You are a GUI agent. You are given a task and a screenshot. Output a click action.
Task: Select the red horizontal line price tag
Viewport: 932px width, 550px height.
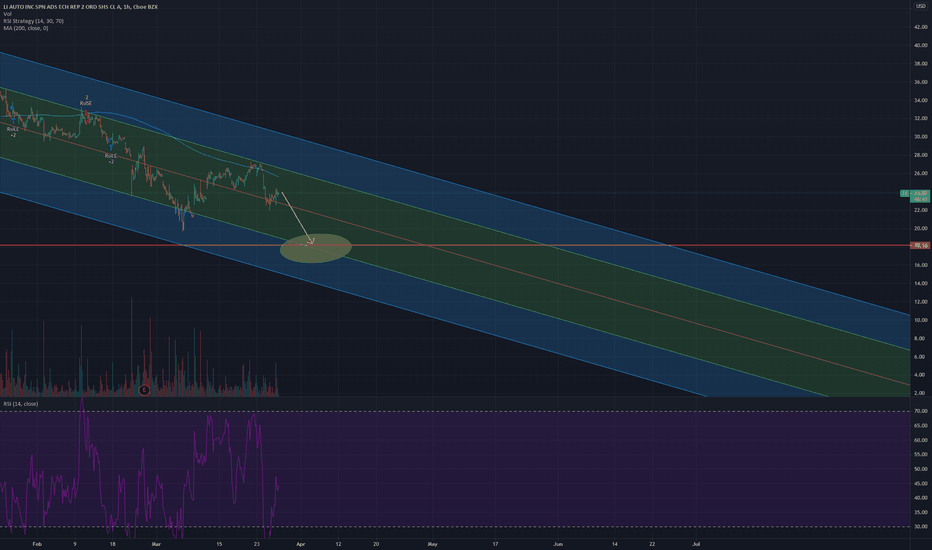point(920,245)
